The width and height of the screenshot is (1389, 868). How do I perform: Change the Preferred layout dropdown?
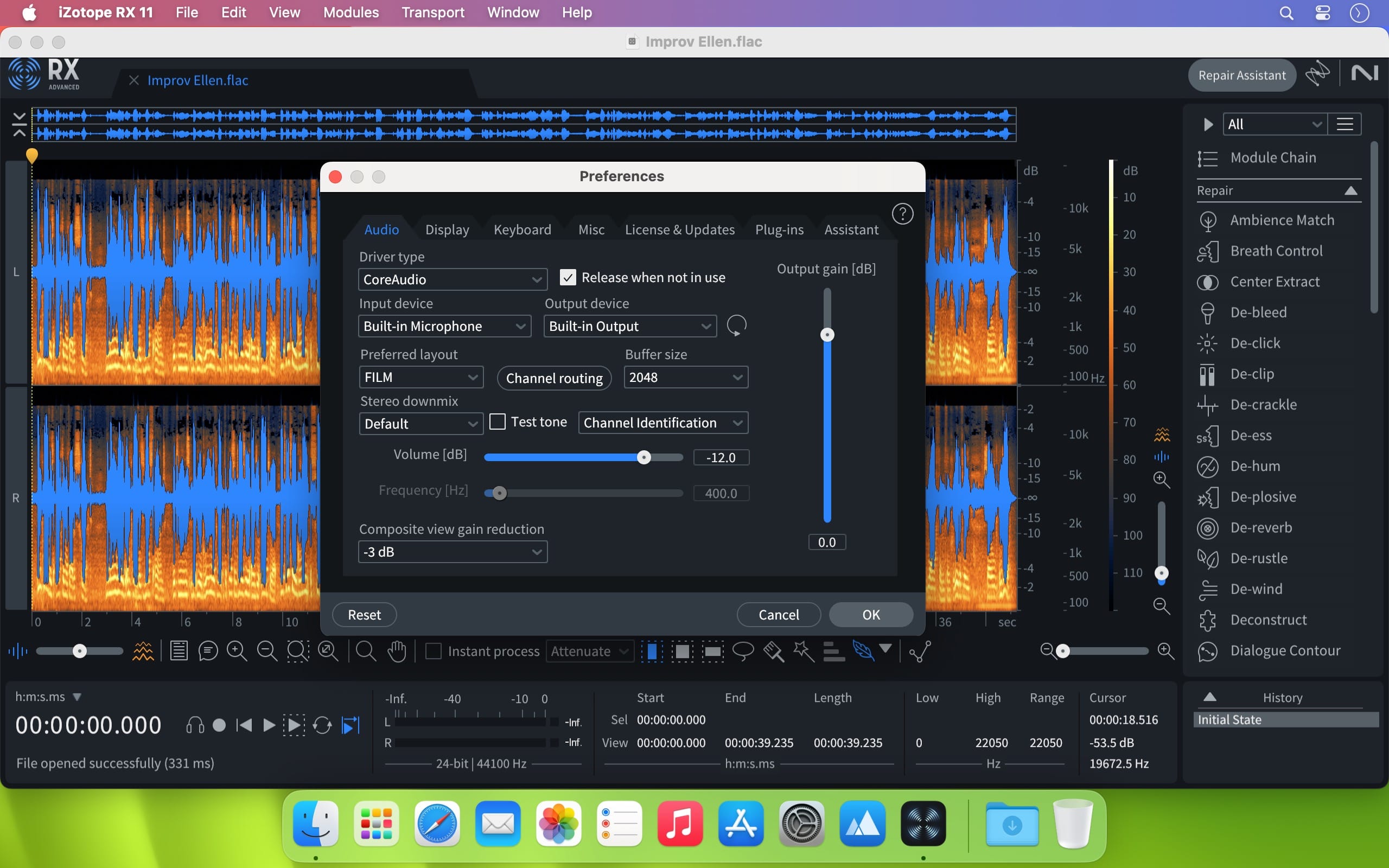click(x=419, y=377)
